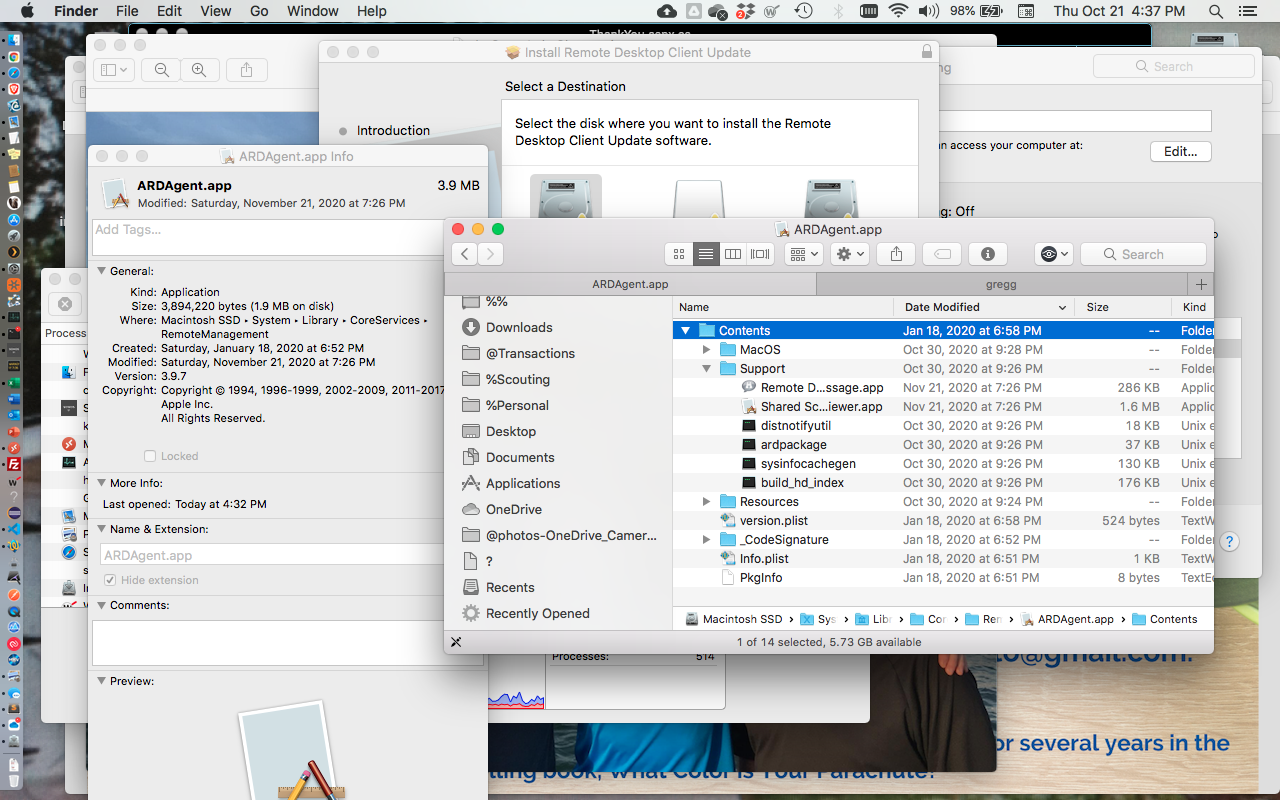Switch Finder to Cover Flow view
1280x800 pixels.
tap(759, 254)
